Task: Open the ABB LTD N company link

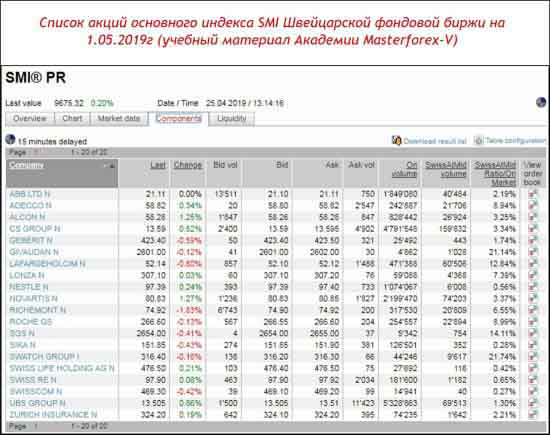Action: click(x=30, y=194)
